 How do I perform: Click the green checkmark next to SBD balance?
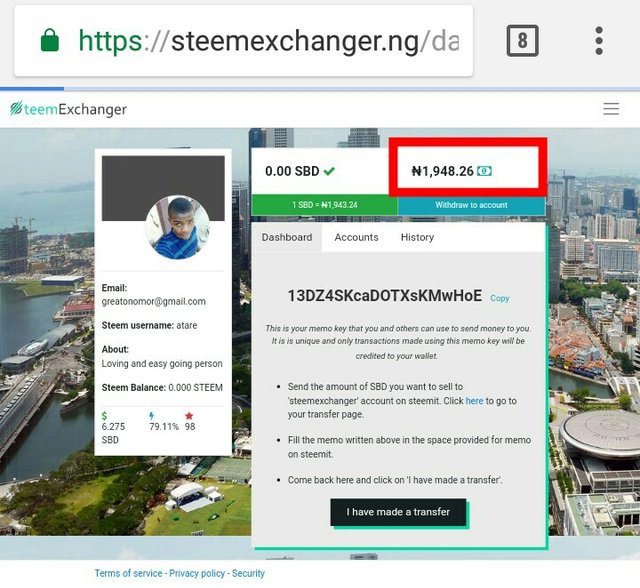[329, 171]
